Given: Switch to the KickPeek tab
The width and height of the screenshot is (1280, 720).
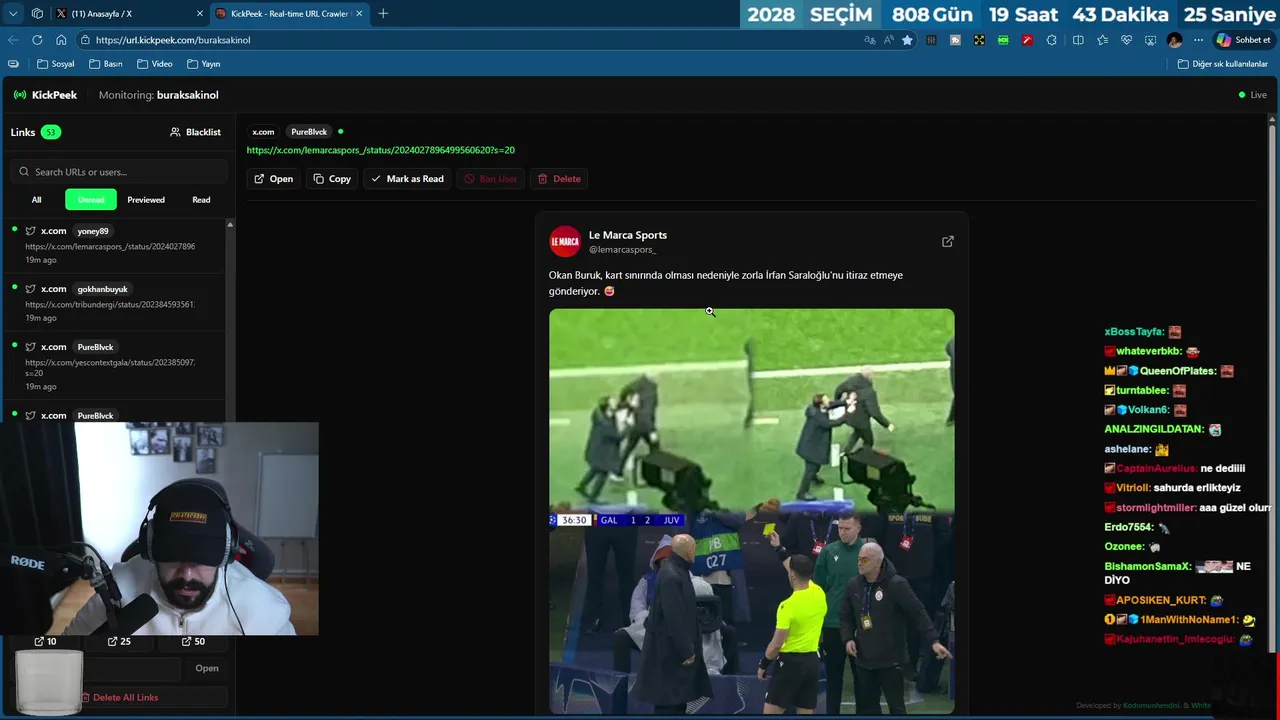Looking at the screenshot, I should 289,13.
